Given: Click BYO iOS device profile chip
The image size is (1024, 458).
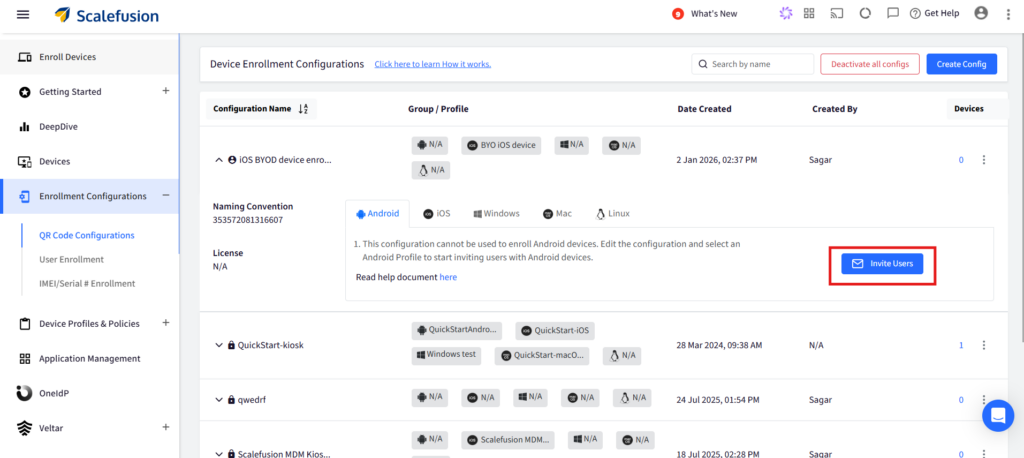Looking at the screenshot, I should pos(502,146).
